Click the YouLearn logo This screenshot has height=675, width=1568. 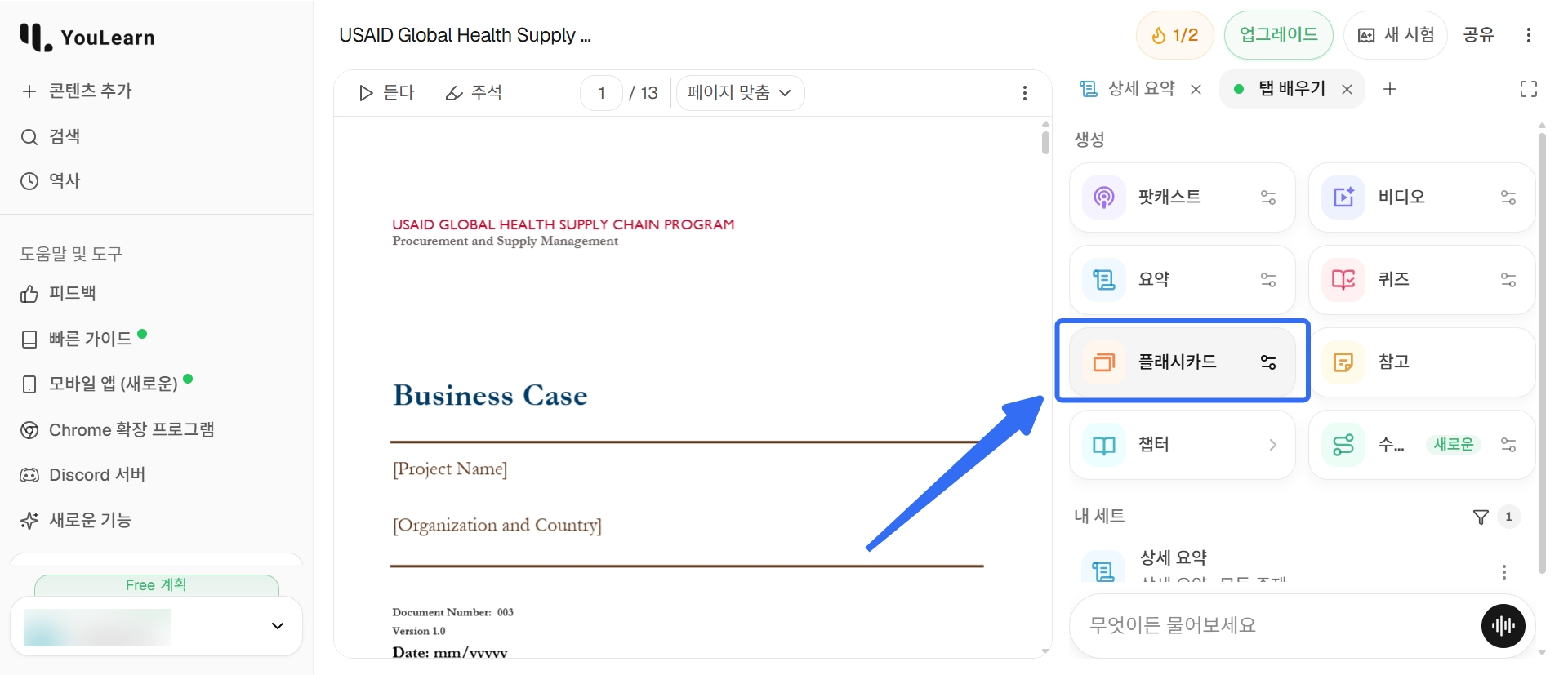tap(87, 37)
